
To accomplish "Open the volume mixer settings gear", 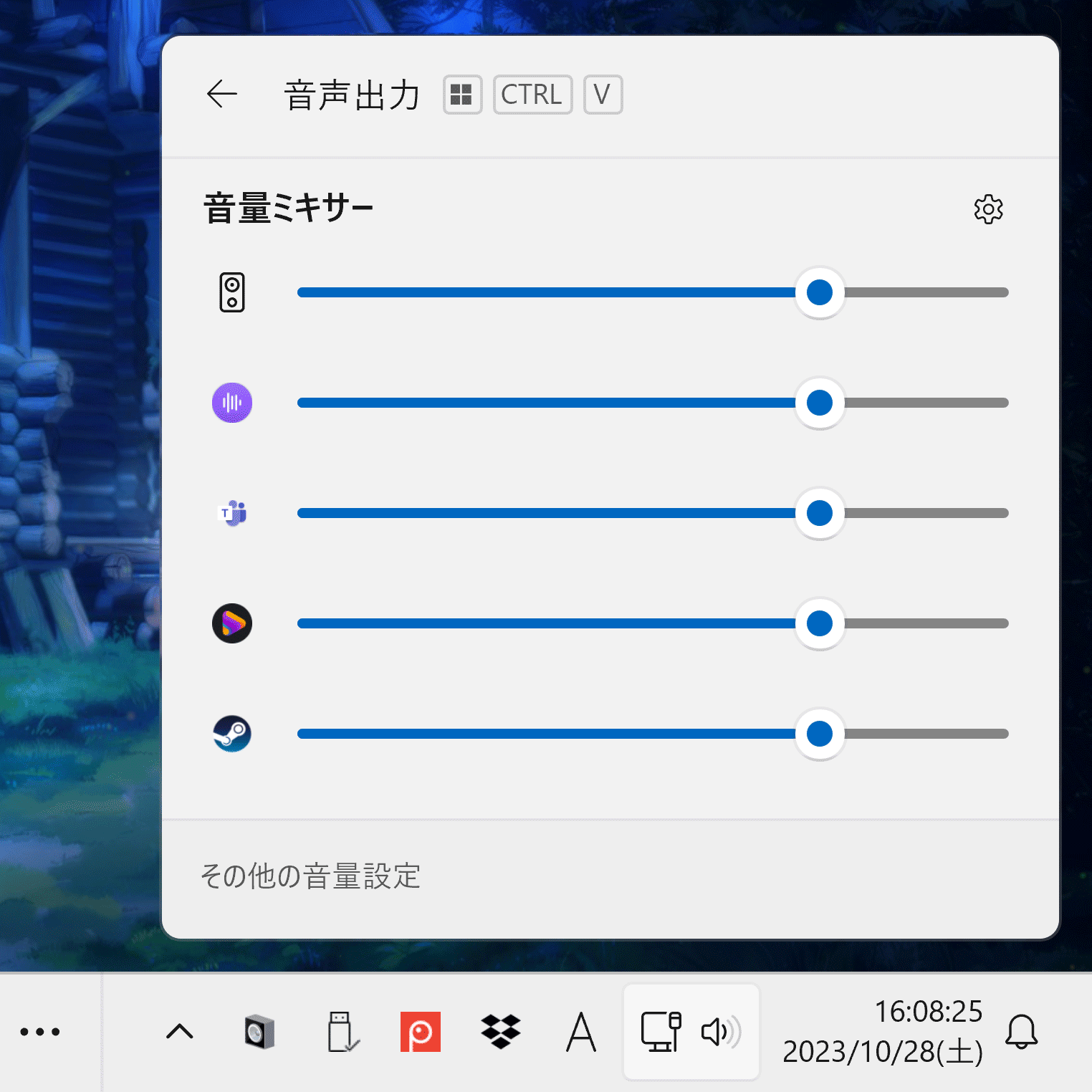I will [988, 210].
